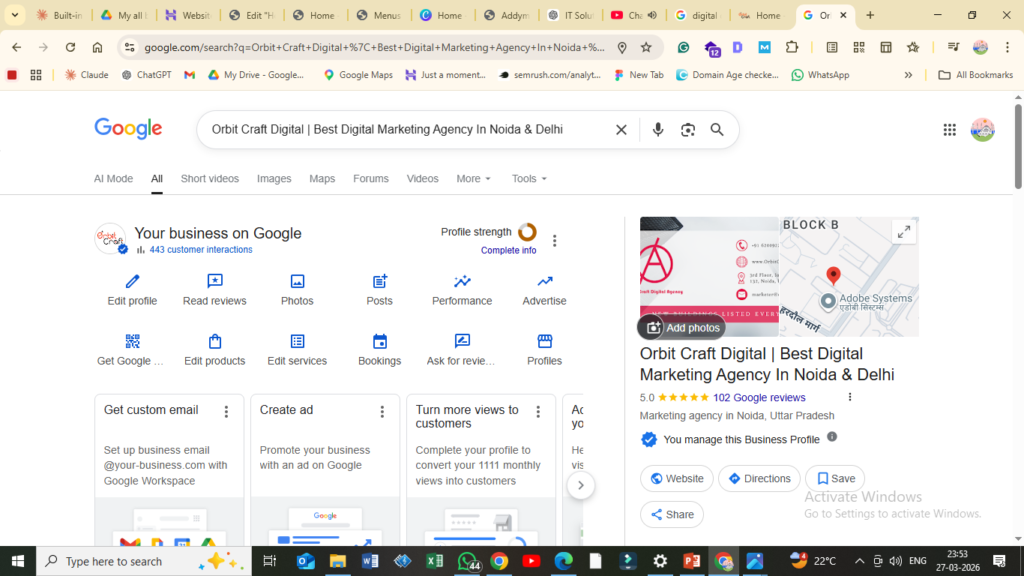The height and width of the screenshot is (576, 1024).
Task: Open the Performance insights icon
Action: [462, 282]
